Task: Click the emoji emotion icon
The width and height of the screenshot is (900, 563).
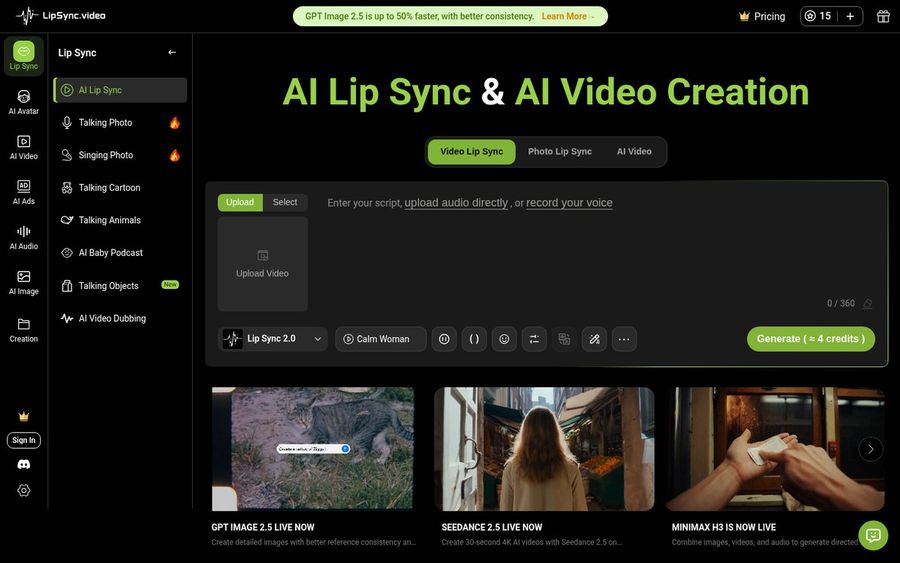Action: 504,339
